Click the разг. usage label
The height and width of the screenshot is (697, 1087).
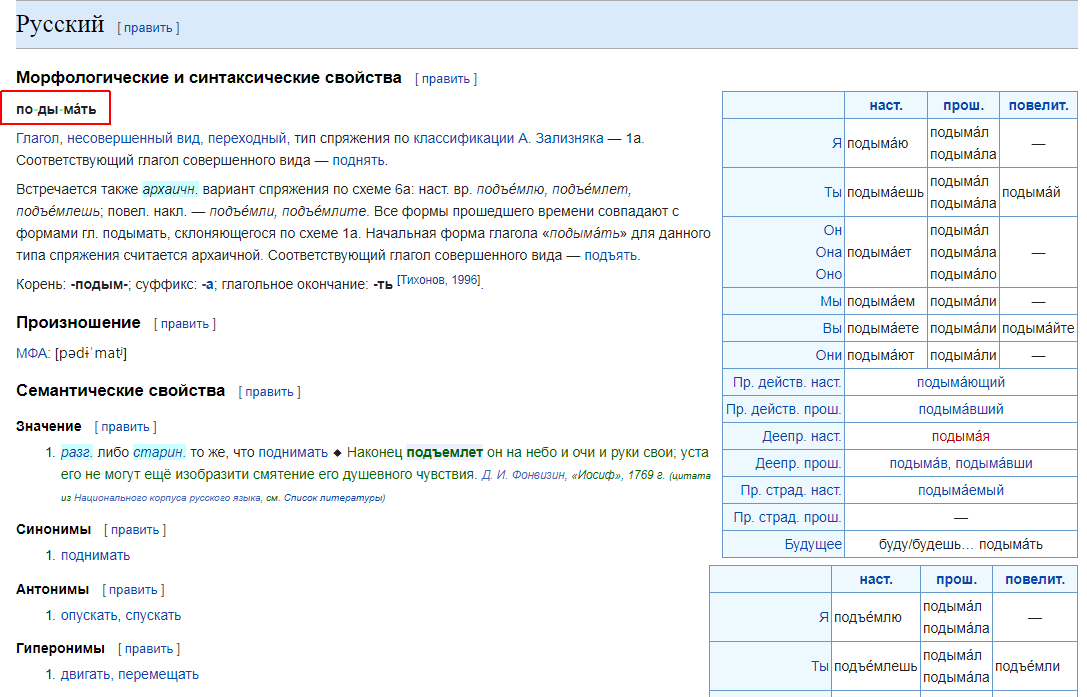click(x=76, y=452)
